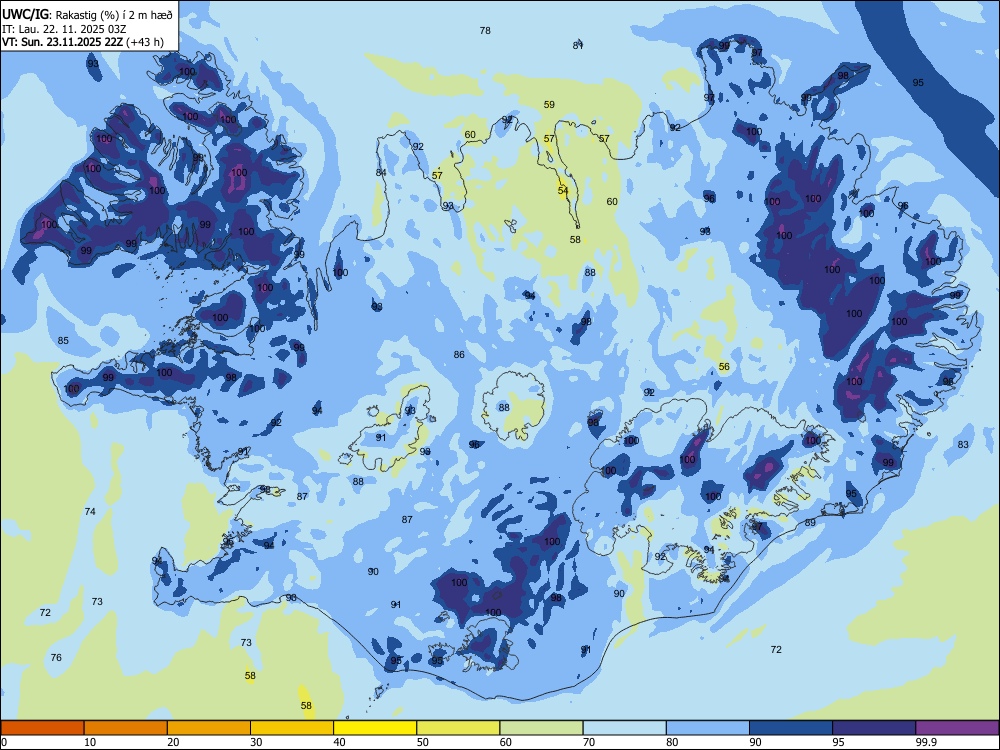The width and height of the screenshot is (1000, 750).
Task: Click the value "84" in the northwest
Action: 381,172
